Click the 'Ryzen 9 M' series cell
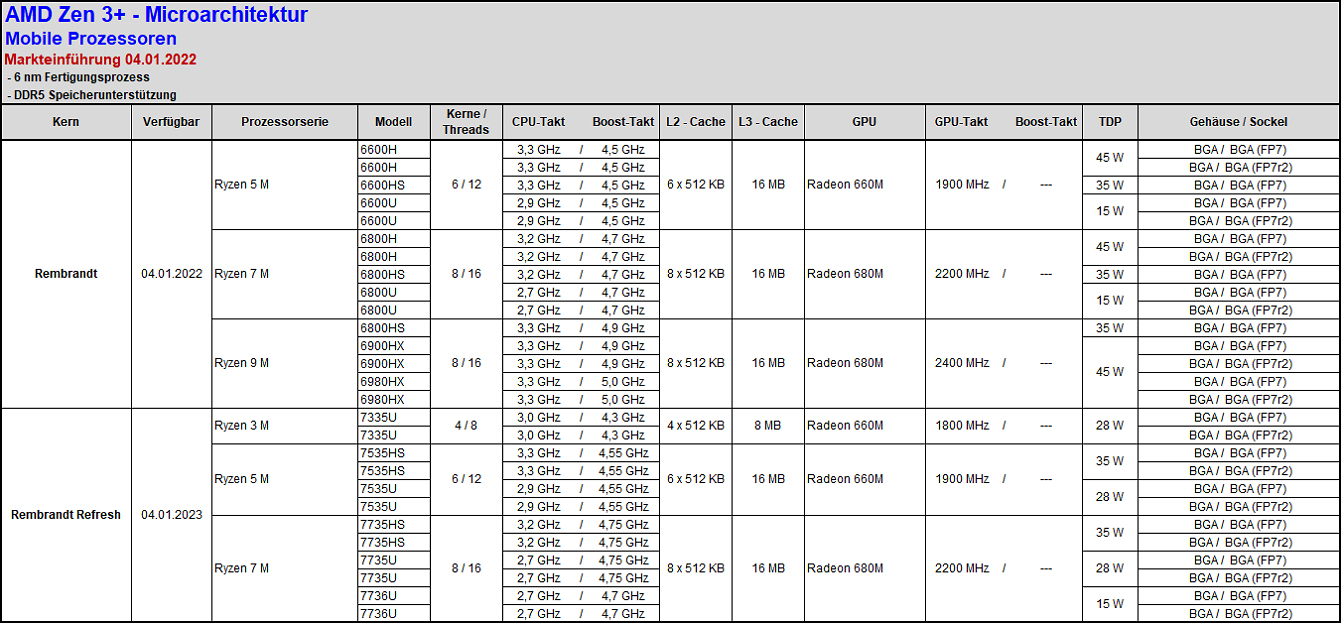This screenshot has width=1341, height=623. tap(285, 363)
